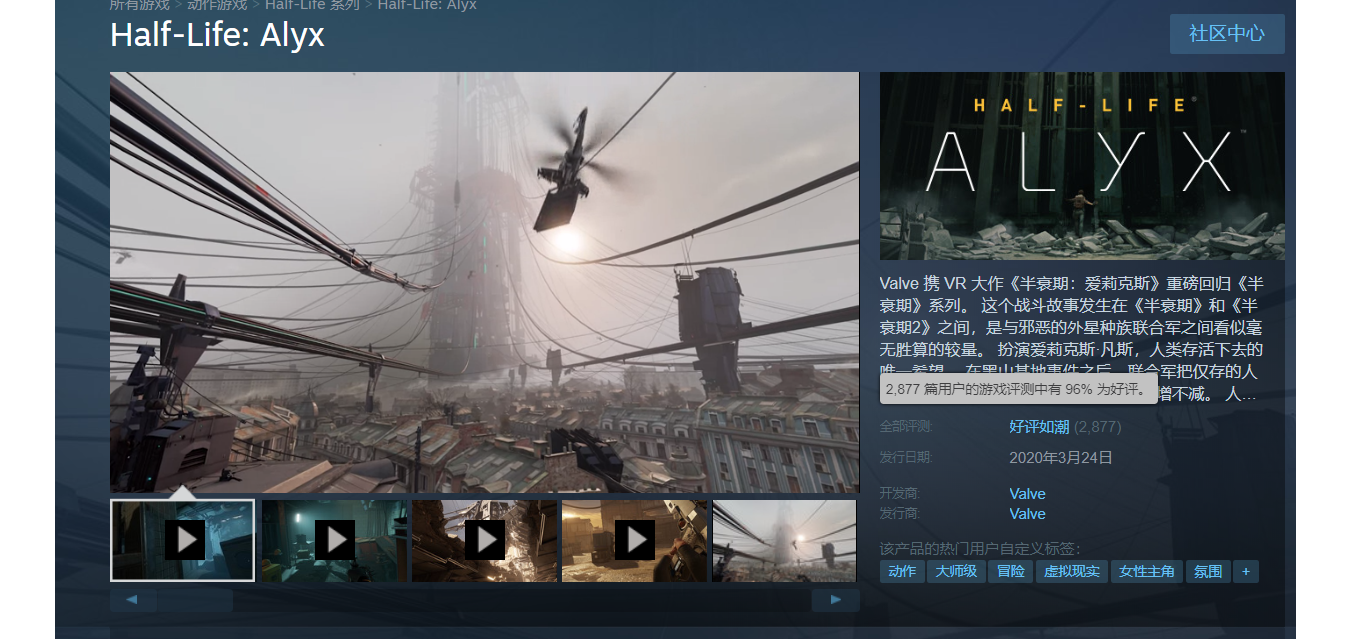The image size is (1350, 639).
Task: Select the fifth screenshot thumbnail
Action: (784, 540)
